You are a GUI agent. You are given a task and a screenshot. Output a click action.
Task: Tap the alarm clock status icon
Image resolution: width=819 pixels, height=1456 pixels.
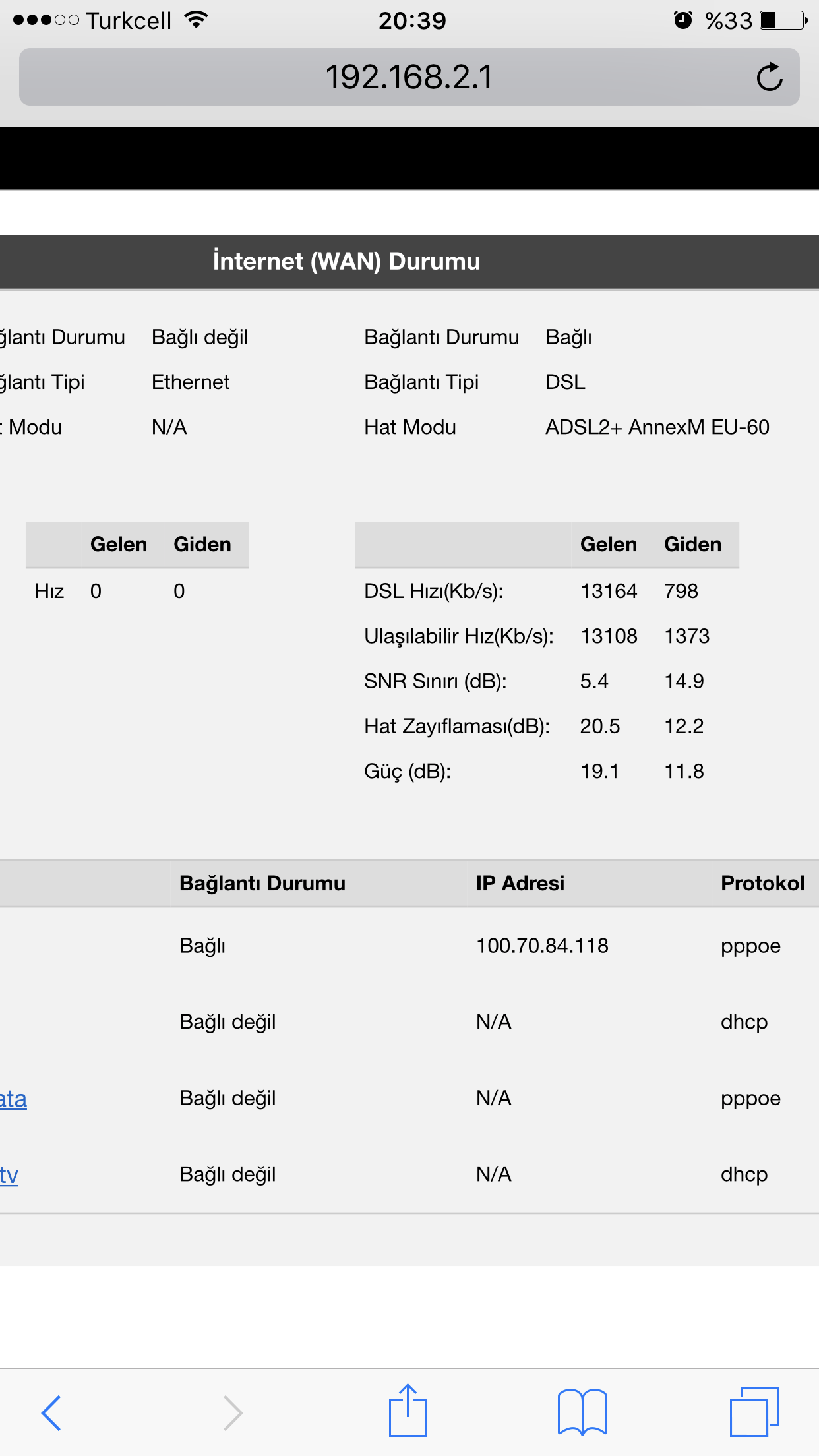point(683,20)
